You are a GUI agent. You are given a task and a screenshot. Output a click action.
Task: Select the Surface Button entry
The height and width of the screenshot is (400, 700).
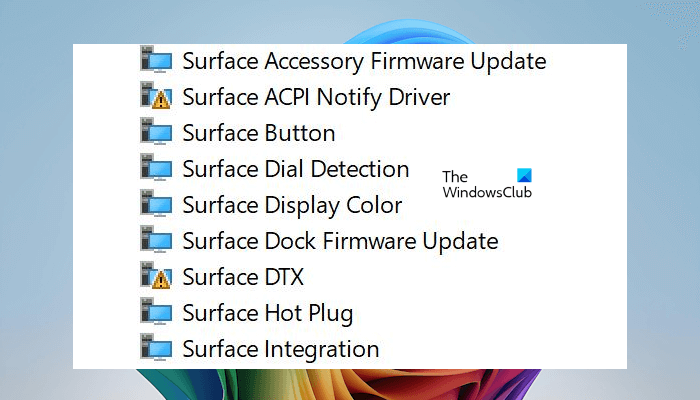coord(258,133)
